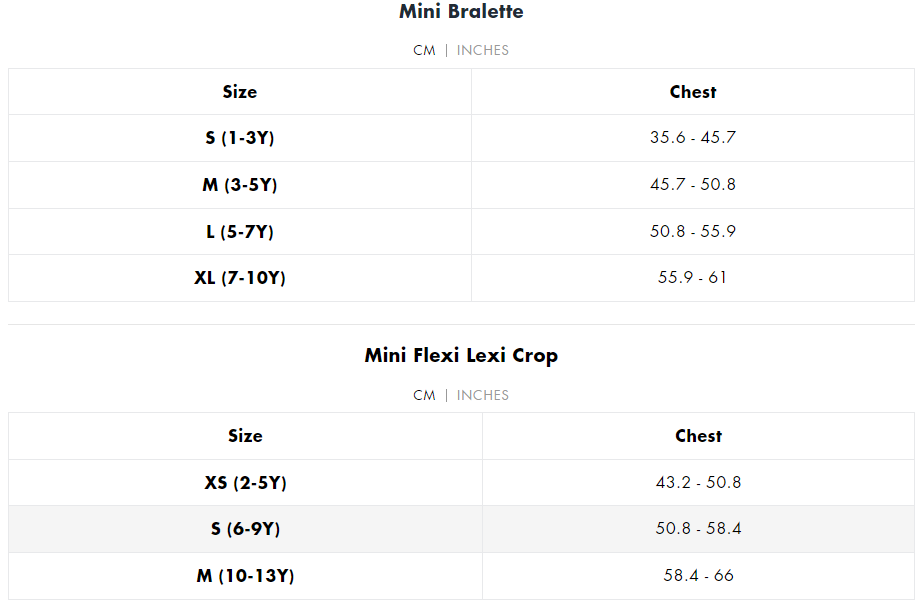Select the L (5-7Y) size row
The image size is (924, 608).
461,232
